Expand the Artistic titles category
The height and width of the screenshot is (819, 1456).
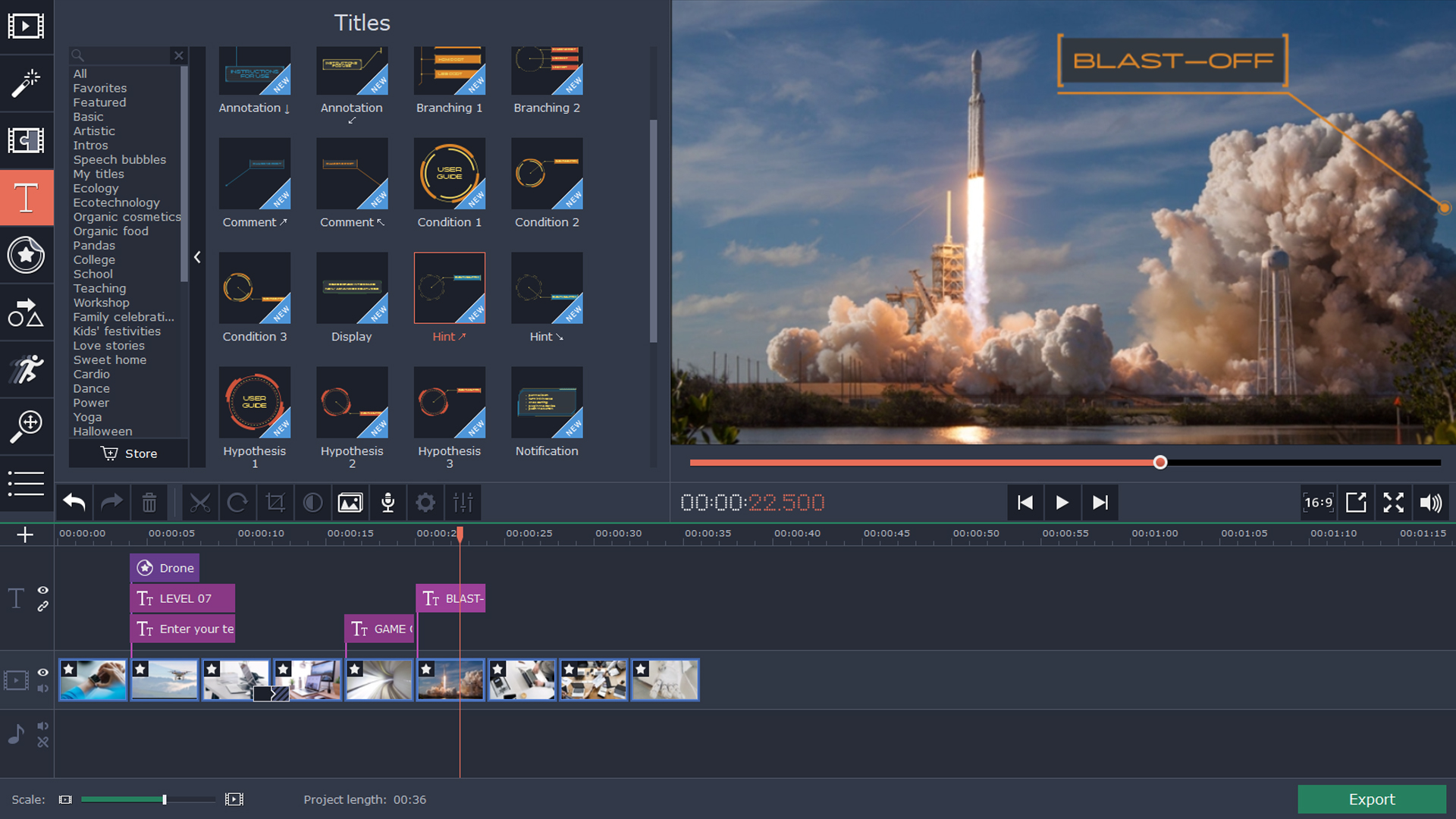93,130
